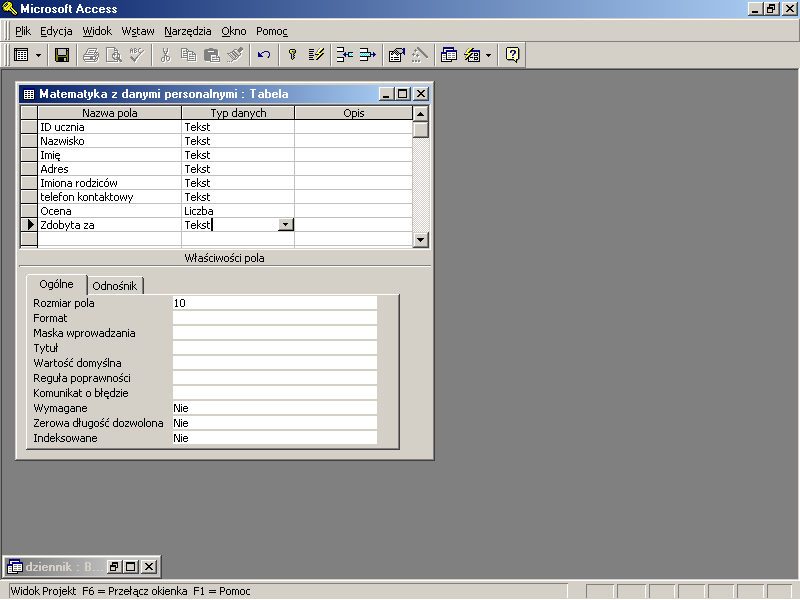The height and width of the screenshot is (600, 800).
Task: Click the Wymagane property field
Action: 274,408
